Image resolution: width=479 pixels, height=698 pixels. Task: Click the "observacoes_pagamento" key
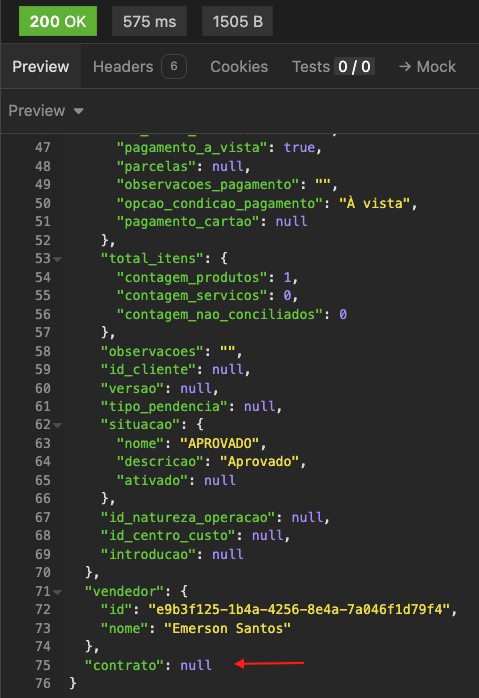point(207,184)
